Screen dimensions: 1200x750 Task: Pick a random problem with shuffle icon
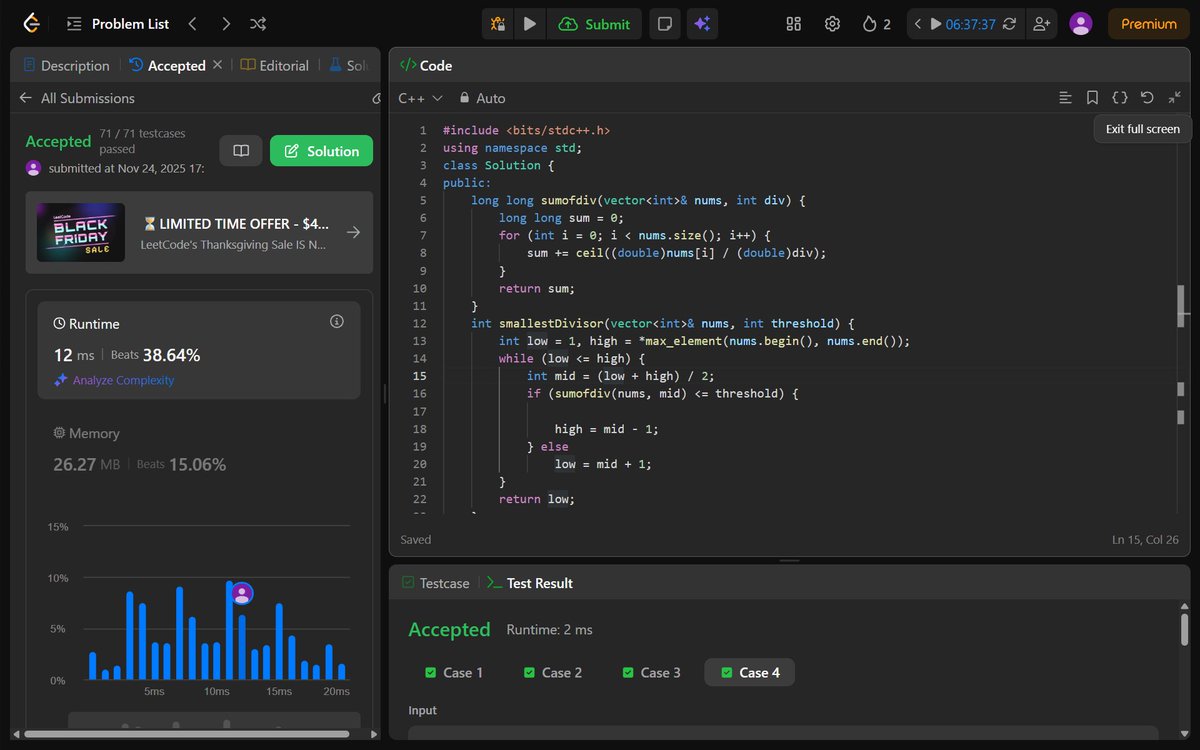click(x=258, y=24)
